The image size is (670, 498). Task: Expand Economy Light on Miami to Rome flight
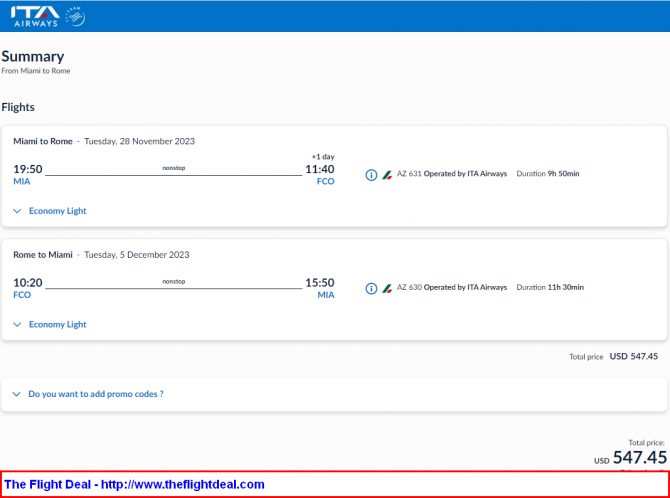pos(50,211)
